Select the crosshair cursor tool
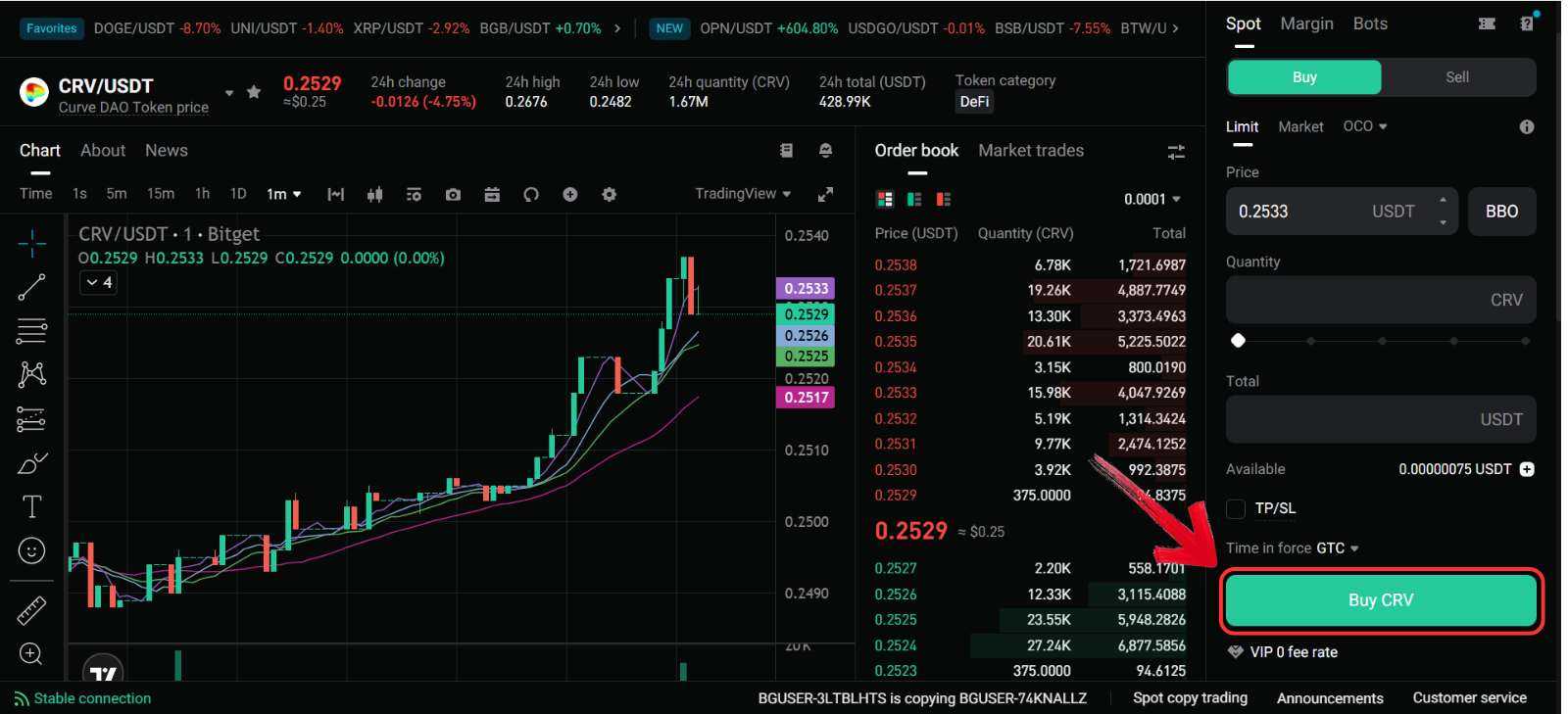Screen dimensions: 1568x714 pos(31,242)
